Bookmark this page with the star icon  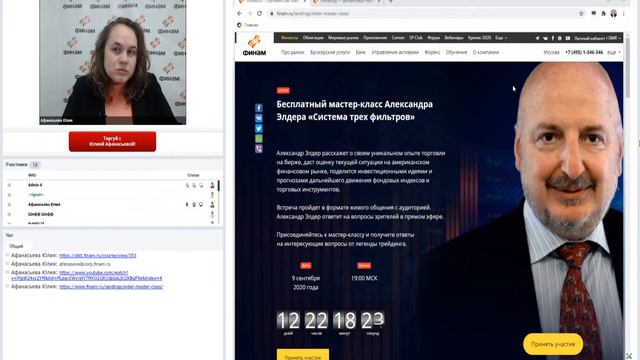(581, 13)
